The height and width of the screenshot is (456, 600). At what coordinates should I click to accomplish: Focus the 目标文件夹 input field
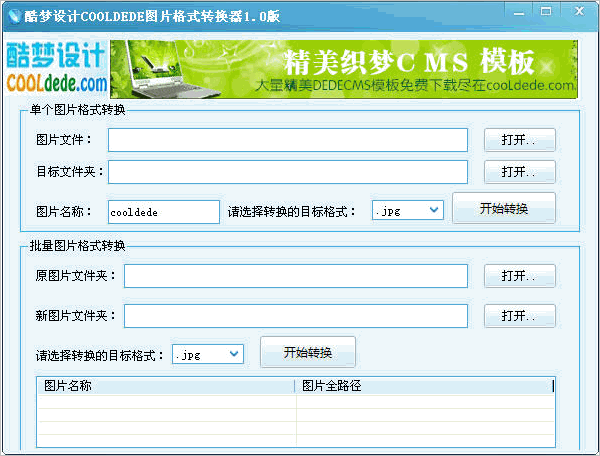tap(287, 172)
